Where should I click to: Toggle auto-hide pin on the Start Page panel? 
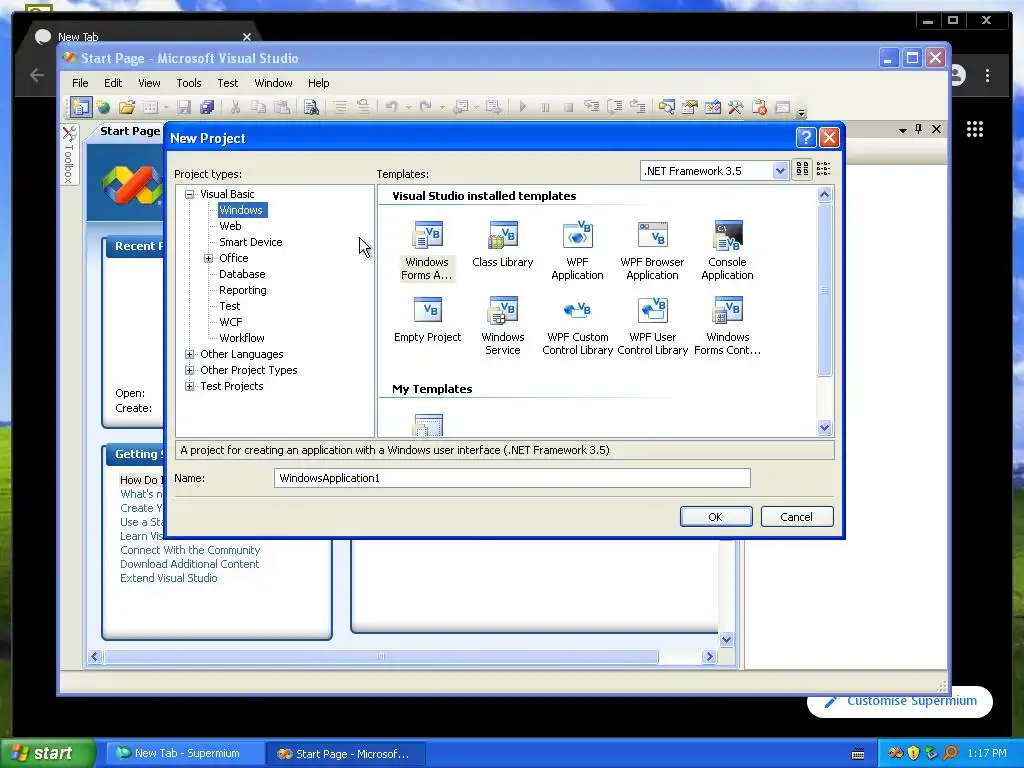point(919,129)
